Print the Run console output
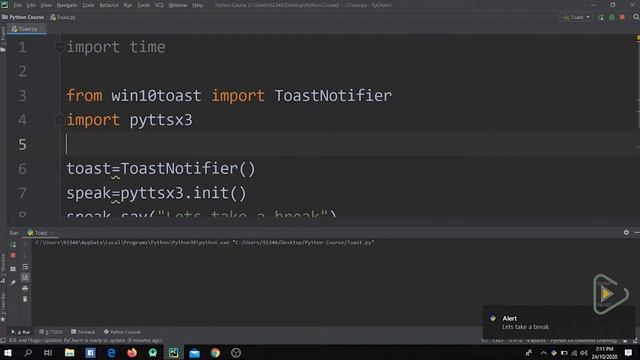This screenshot has width=640, height=360. [25, 288]
